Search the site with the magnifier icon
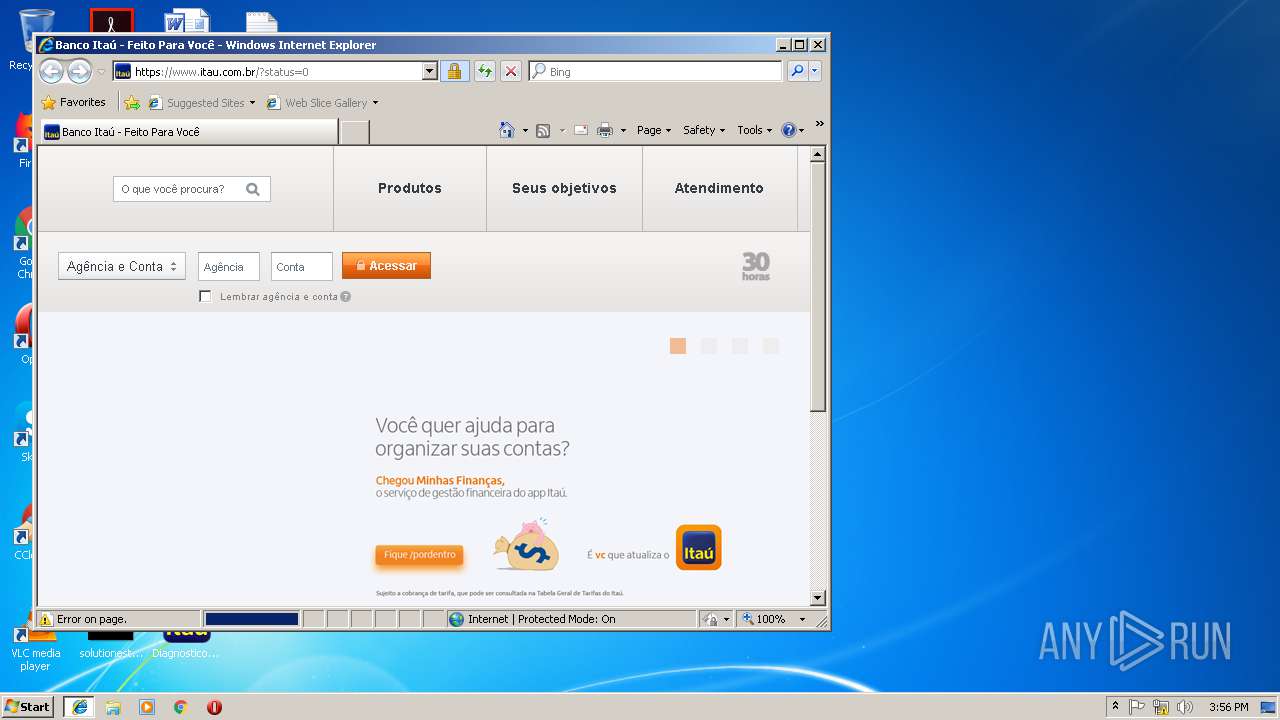This screenshot has height=720, width=1280. [253, 189]
